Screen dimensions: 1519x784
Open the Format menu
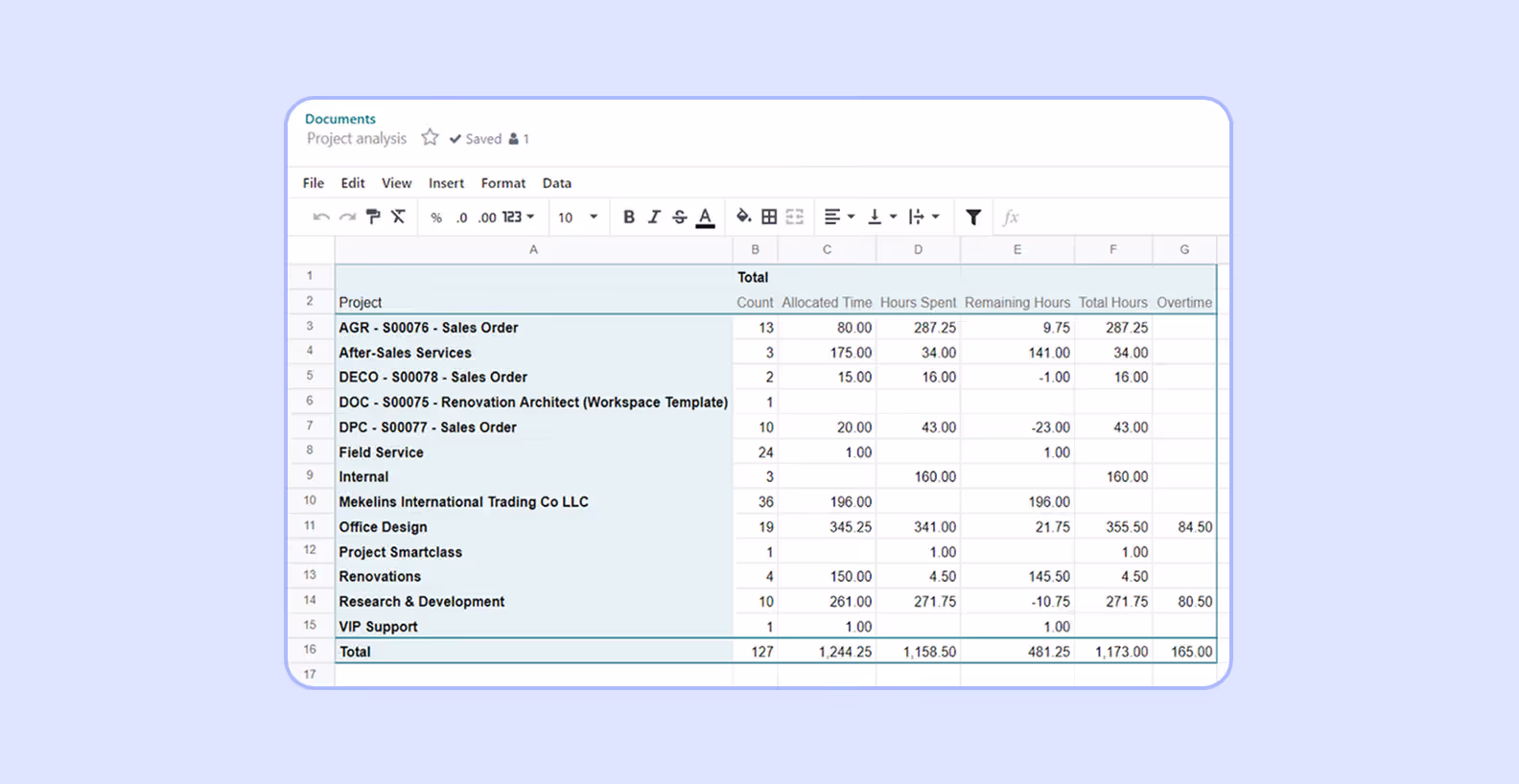pyautogui.click(x=503, y=183)
